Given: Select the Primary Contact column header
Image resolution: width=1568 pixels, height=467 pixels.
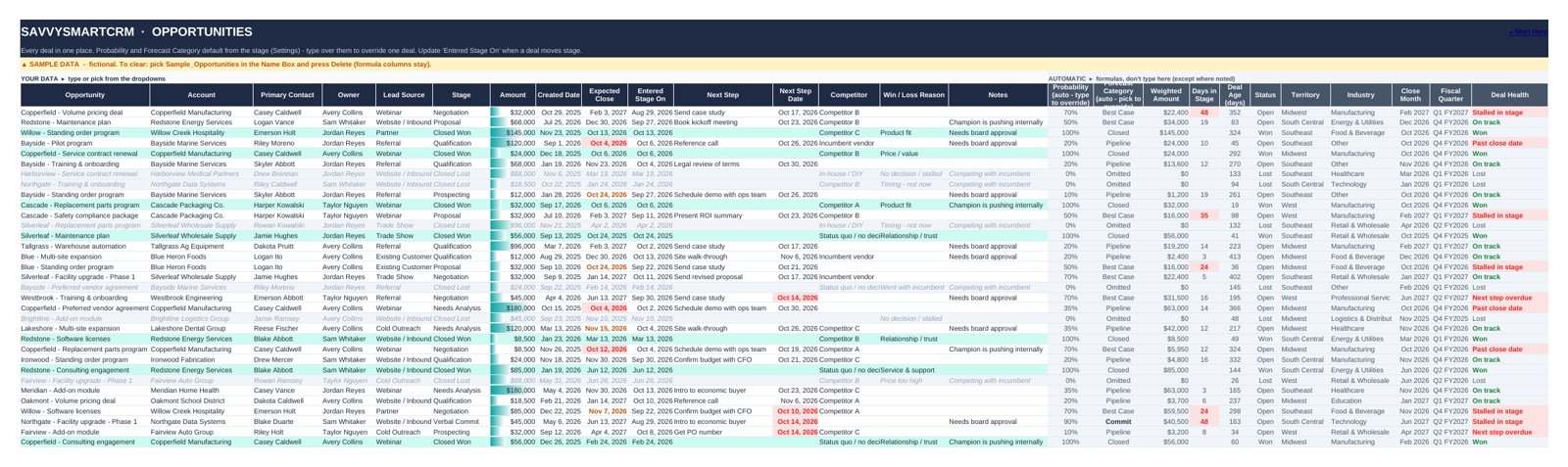Looking at the screenshot, I should coord(287,95).
